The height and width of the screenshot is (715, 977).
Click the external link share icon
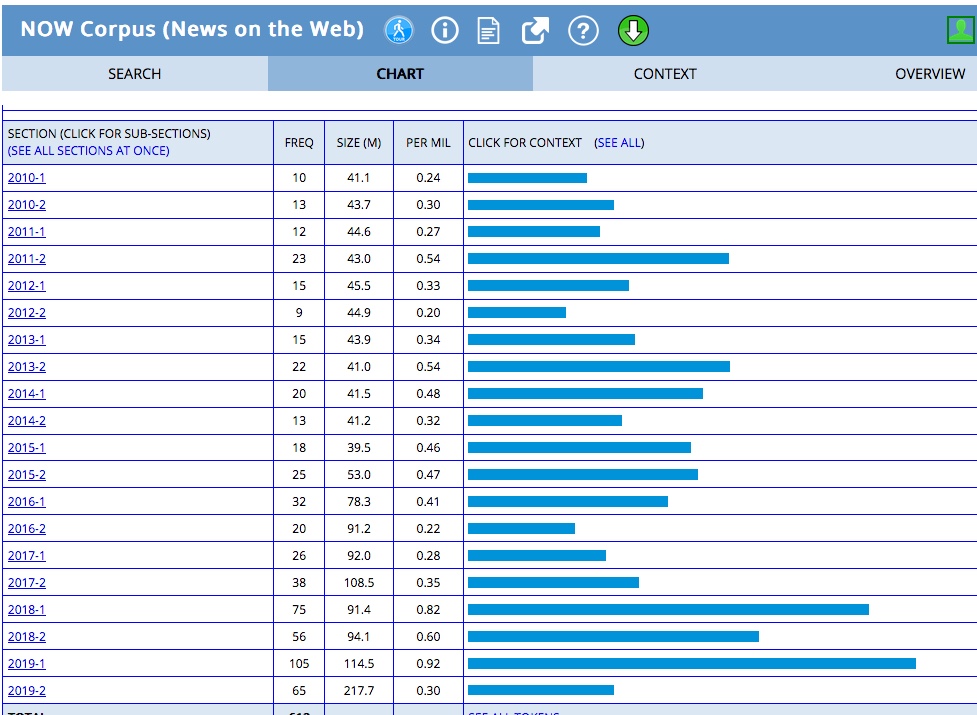[535, 30]
